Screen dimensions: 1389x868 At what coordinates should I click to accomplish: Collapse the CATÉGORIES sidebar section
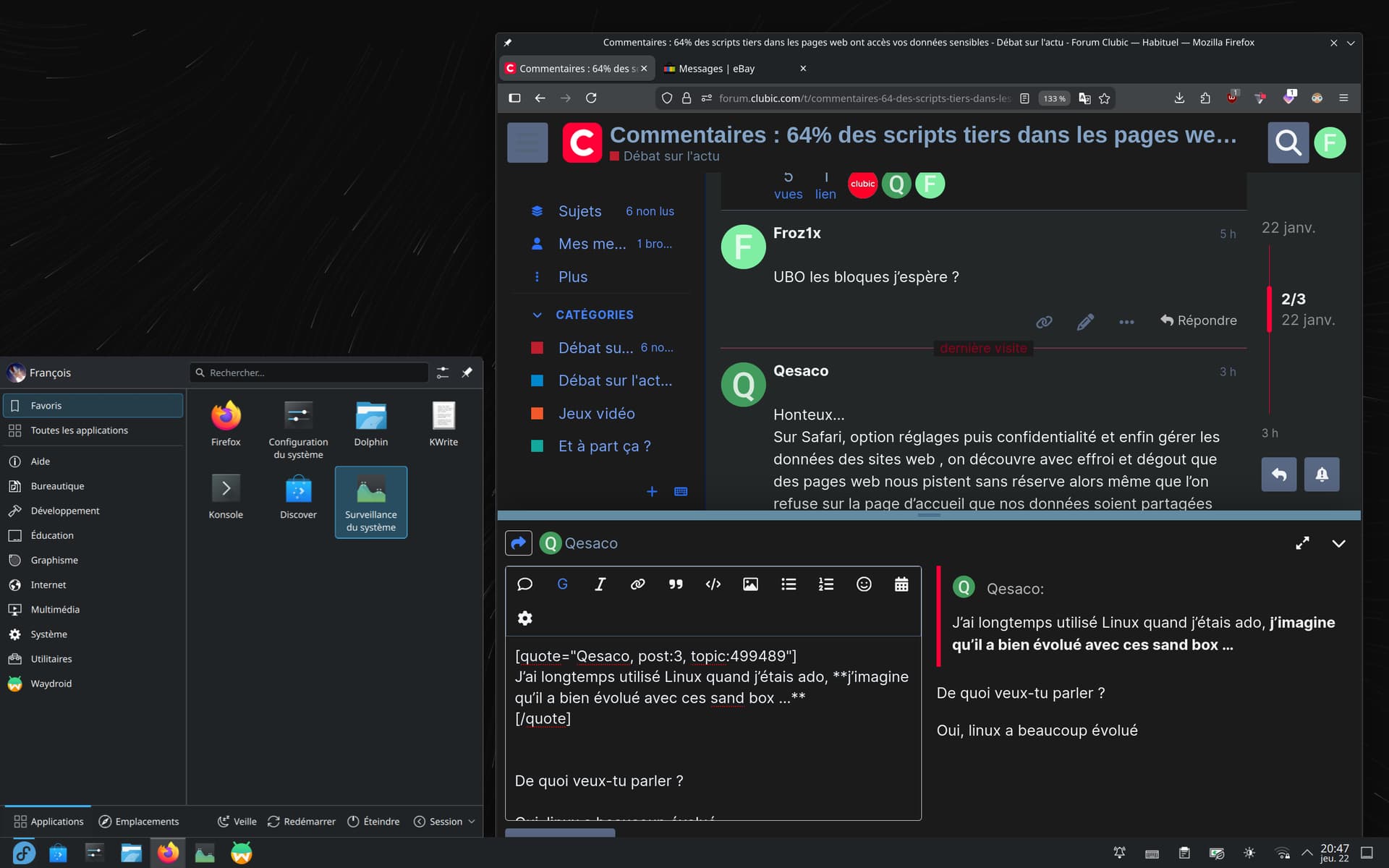(x=537, y=315)
